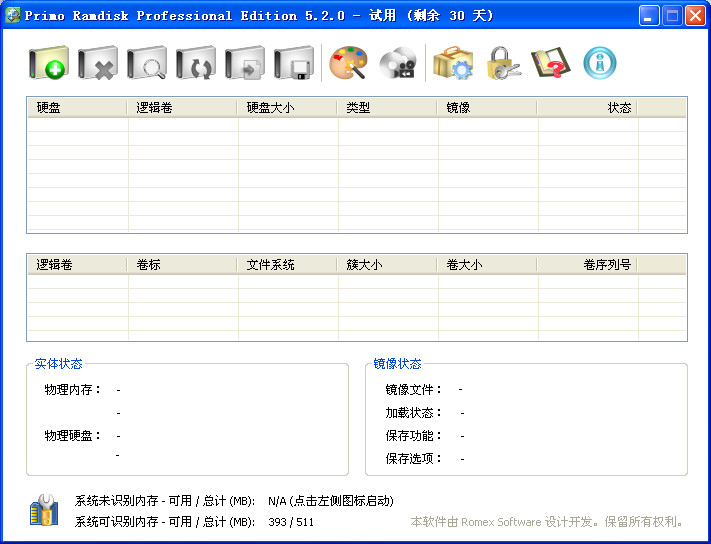Image resolution: width=711 pixels, height=544 pixels.
Task: Open the color palette icon in toolbar
Action: (x=349, y=64)
